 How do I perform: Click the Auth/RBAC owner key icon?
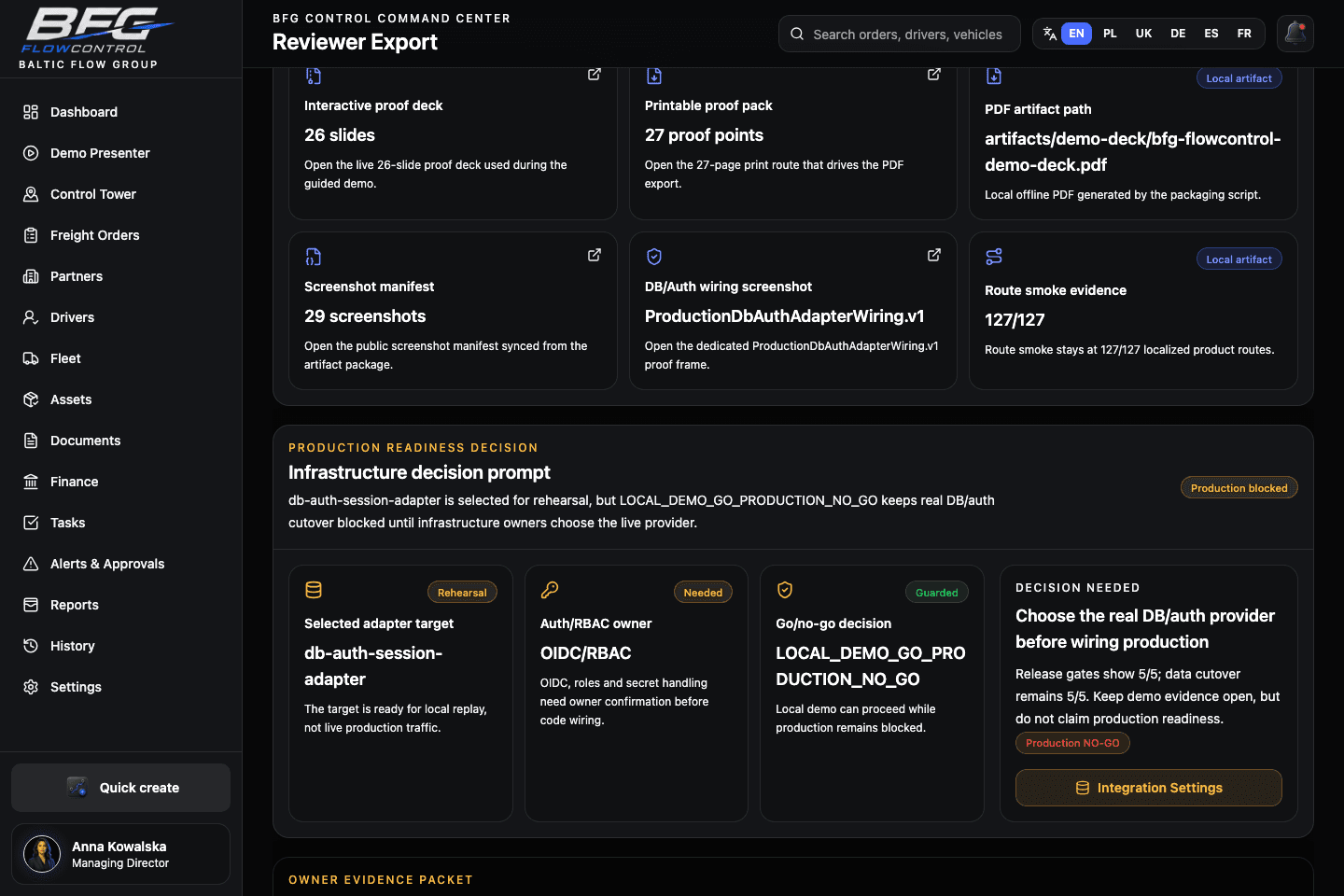click(x=550, y=590)
